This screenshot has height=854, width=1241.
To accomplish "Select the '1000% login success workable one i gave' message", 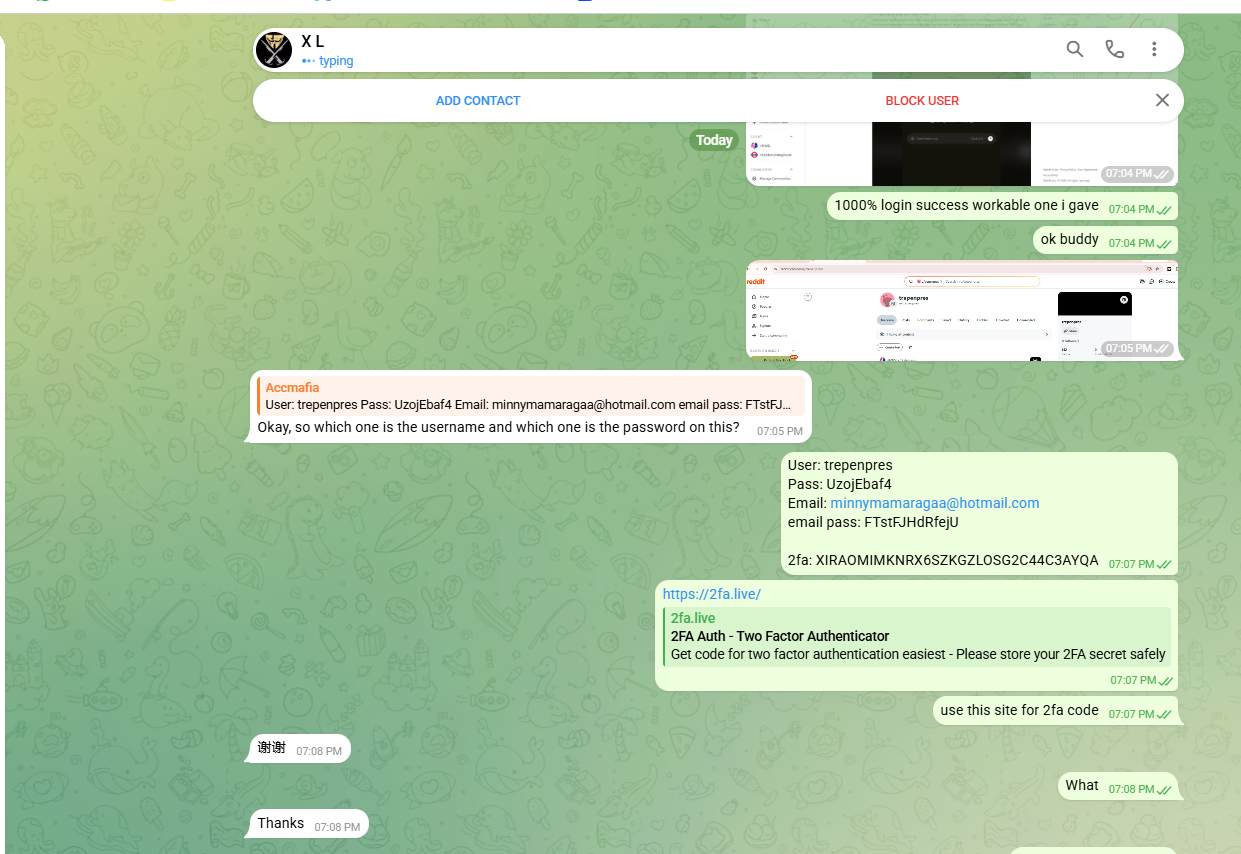I will point(1002,206).
